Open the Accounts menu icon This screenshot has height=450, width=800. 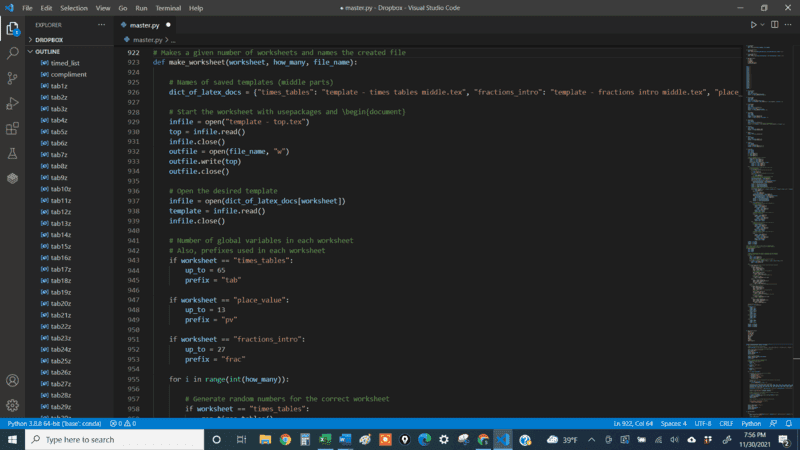click(x=12, y=381)
